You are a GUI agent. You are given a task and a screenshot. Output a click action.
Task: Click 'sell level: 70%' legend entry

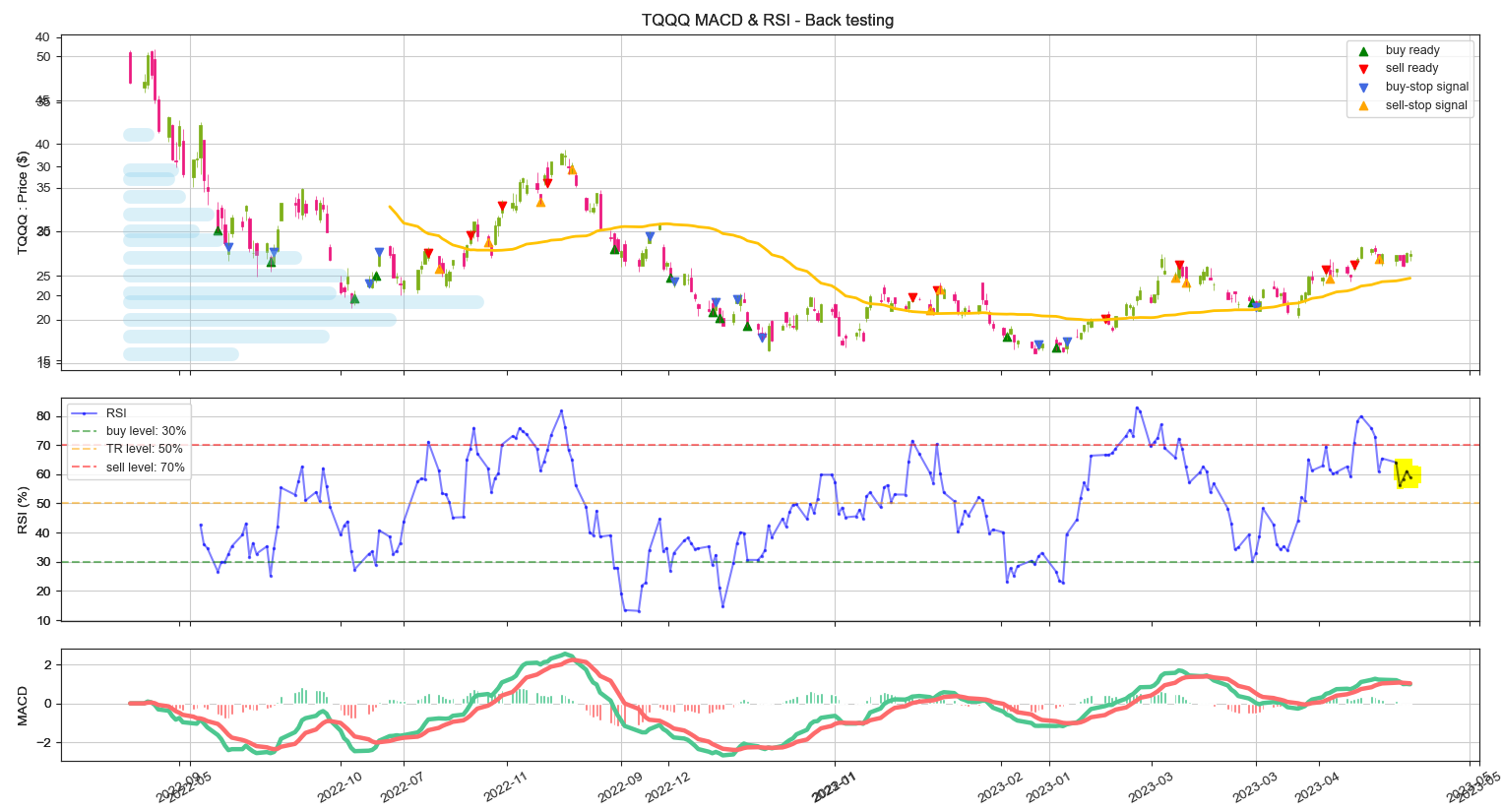point(128,468)
